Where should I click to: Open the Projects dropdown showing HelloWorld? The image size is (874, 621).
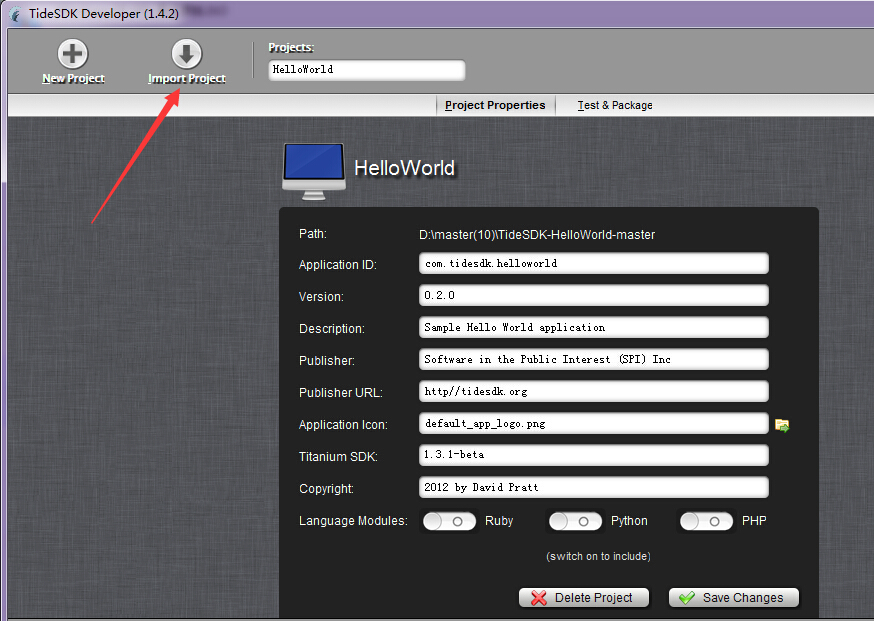tap(367, 70)
